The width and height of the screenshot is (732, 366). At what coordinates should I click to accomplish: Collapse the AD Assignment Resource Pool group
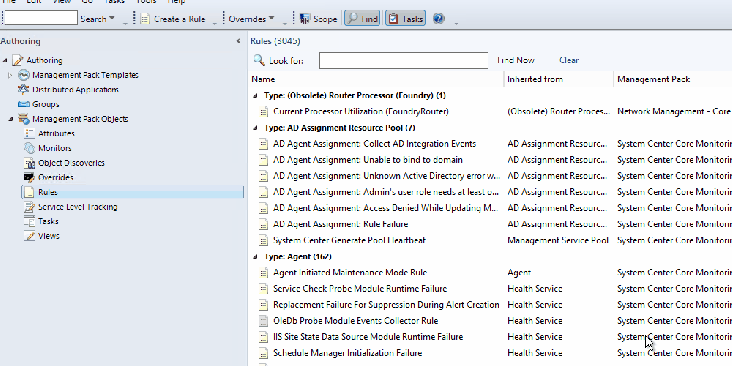click(255, 128)
